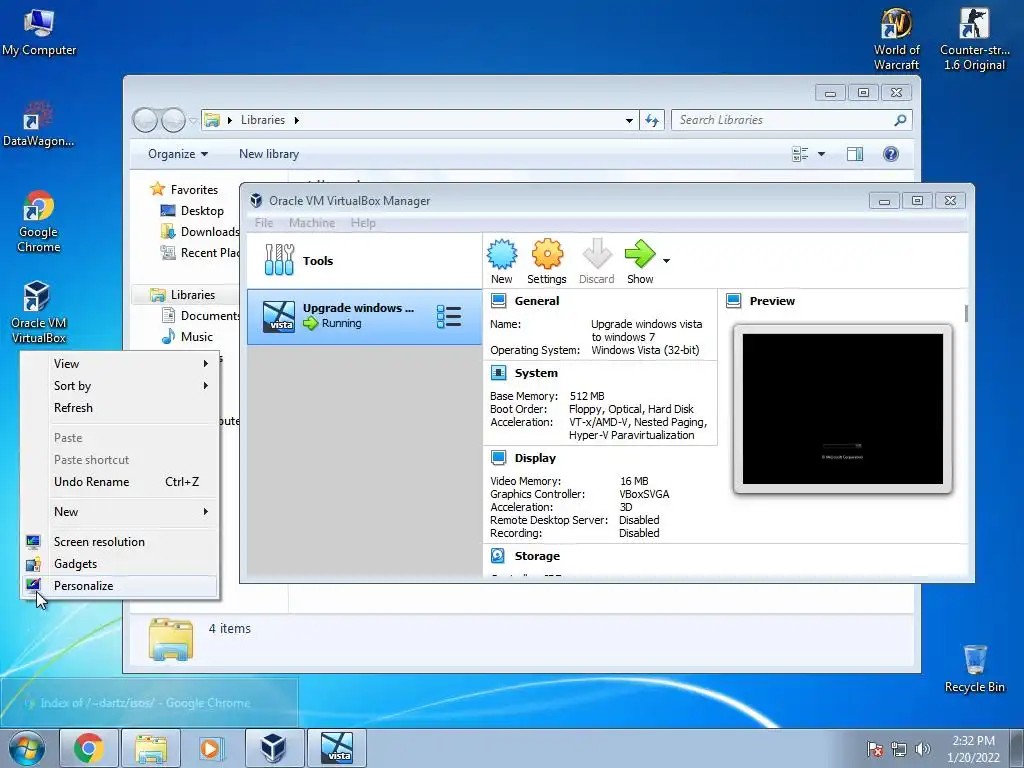This screenshot has width=1024, height=768.
Task: Click the VM preview thumbnail
Action: (842, 409)
